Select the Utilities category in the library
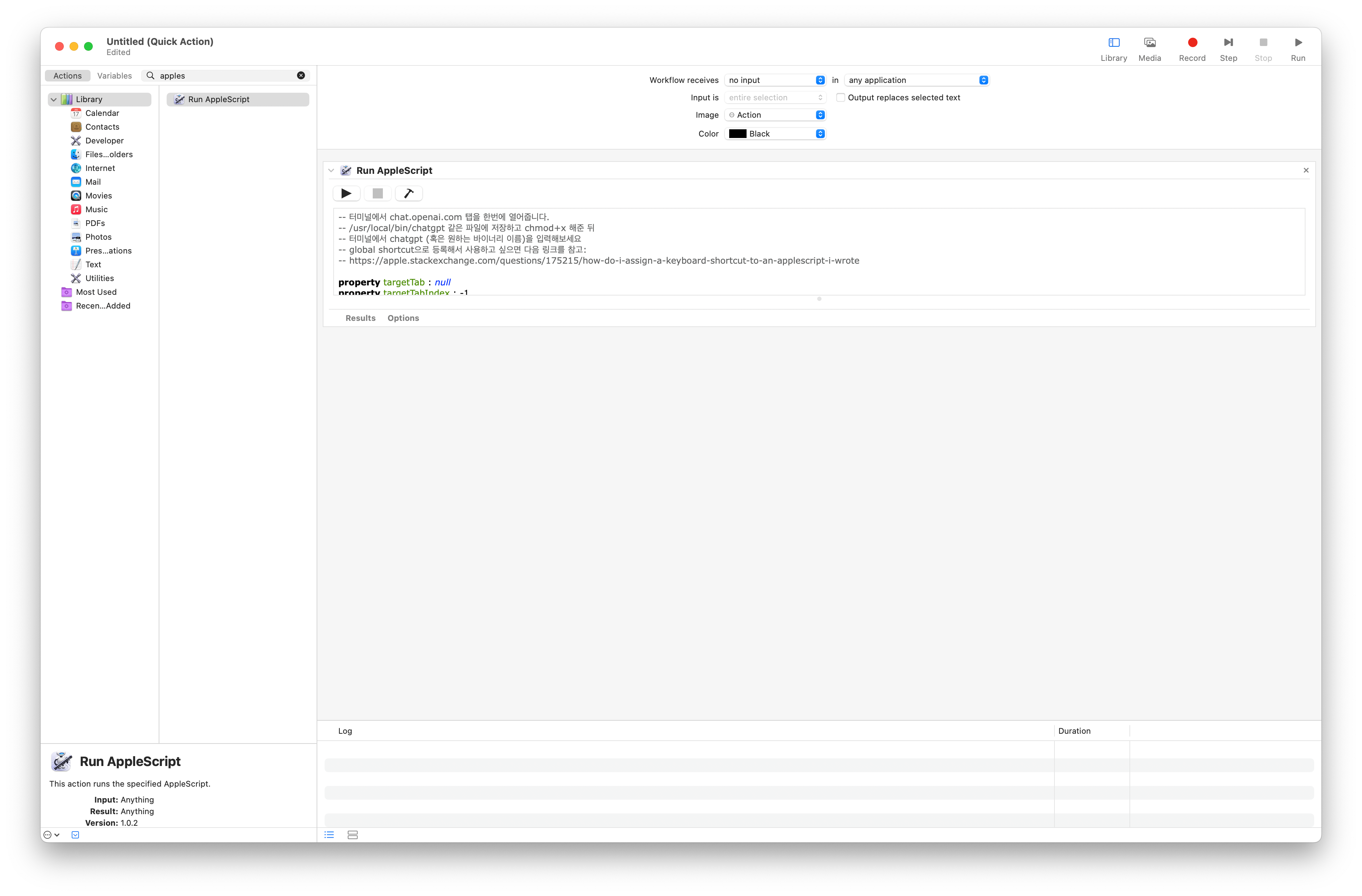The height and width of the screenshot is (896, 1362). (99, 278)
